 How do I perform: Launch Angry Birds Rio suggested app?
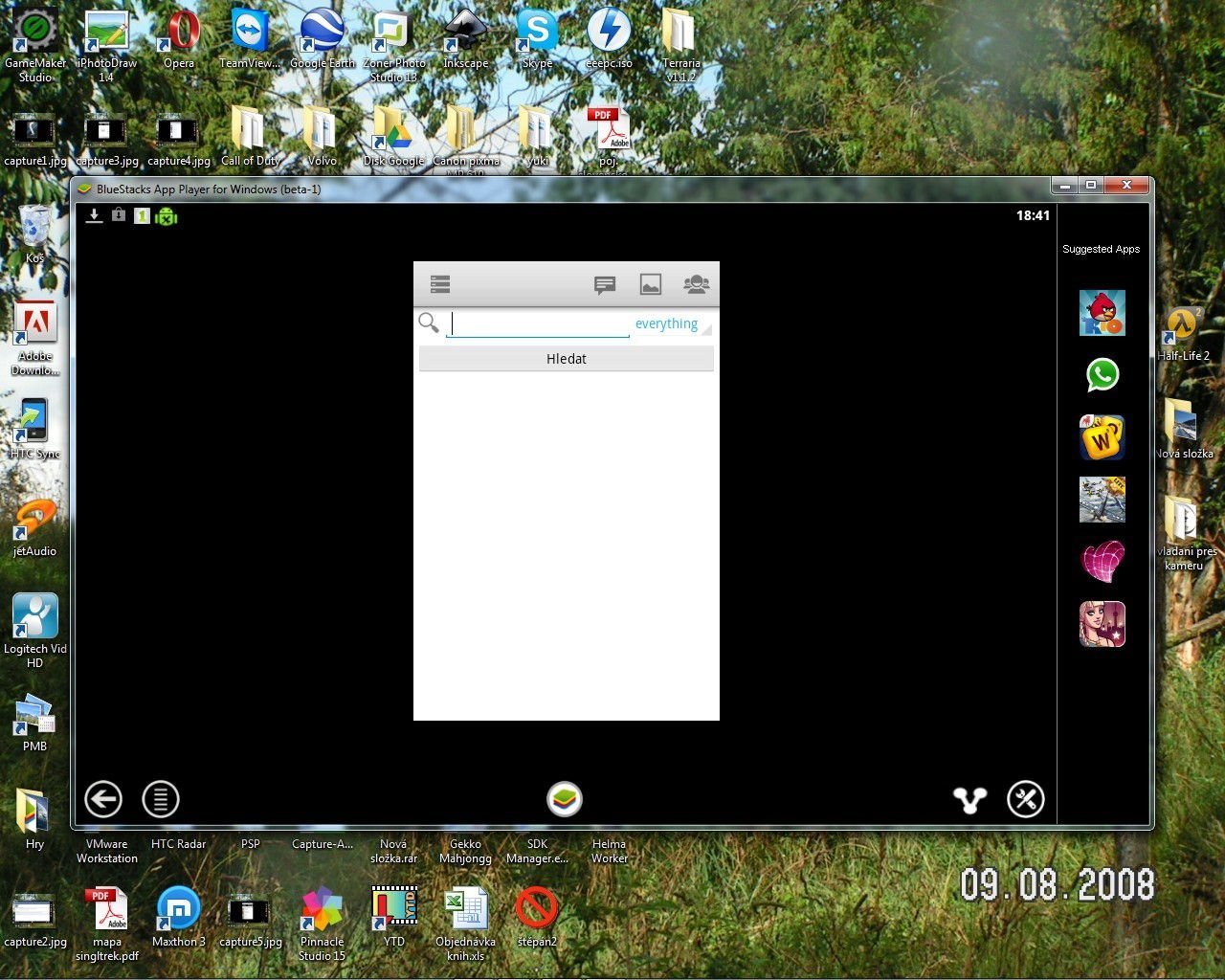click(x=1102, y=314)
